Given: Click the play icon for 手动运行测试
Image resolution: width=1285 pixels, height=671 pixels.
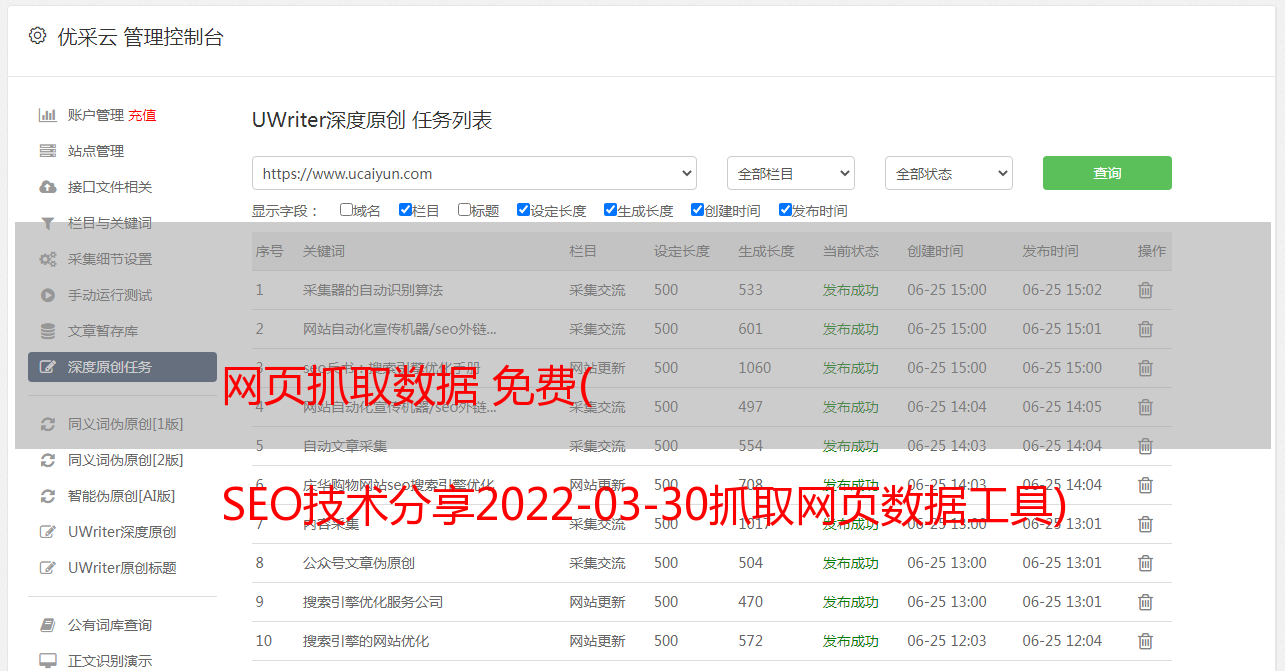Looking at the screenshot, I should pyautogui.click(x=47, y=295).
